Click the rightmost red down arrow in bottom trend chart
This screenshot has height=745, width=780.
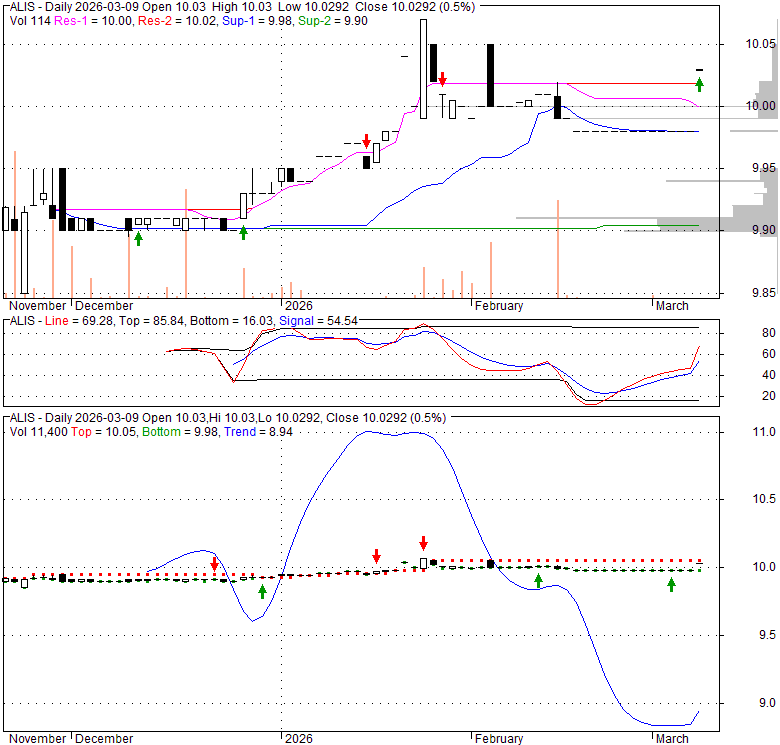pyautogui.click(x=423, y=543)
